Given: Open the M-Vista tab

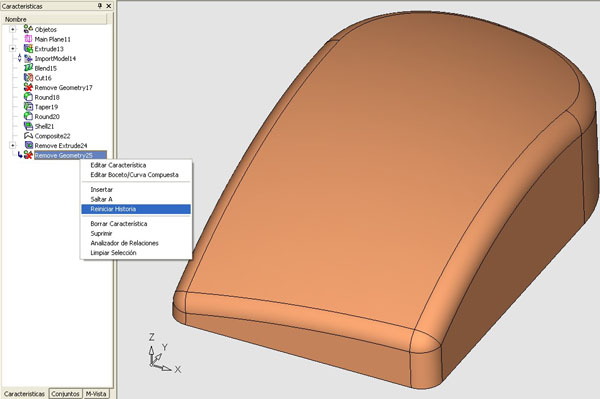Looking at the screenshot, I should click(x=96, y=394).
